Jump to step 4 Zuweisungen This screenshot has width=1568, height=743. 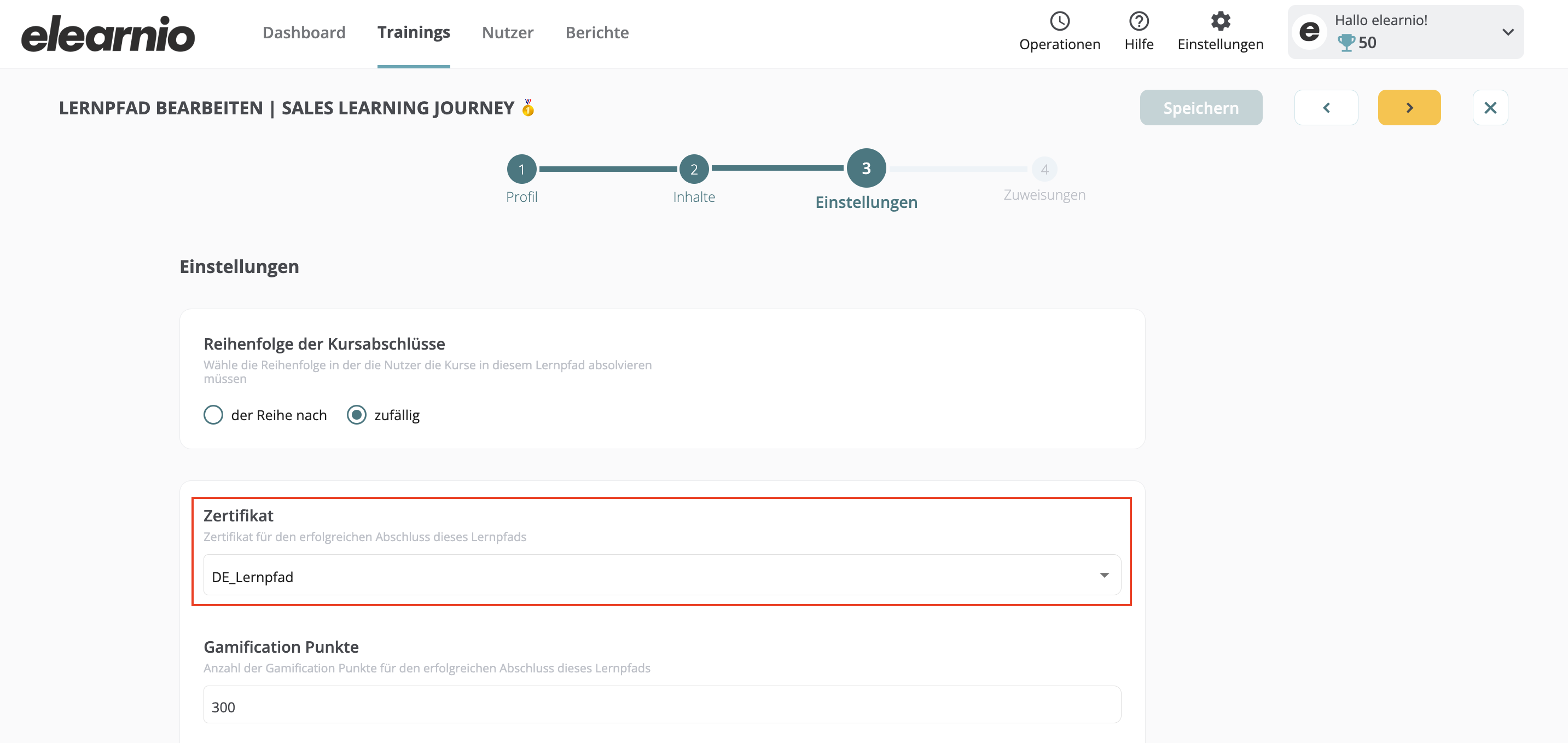[x=1044, y=169]
